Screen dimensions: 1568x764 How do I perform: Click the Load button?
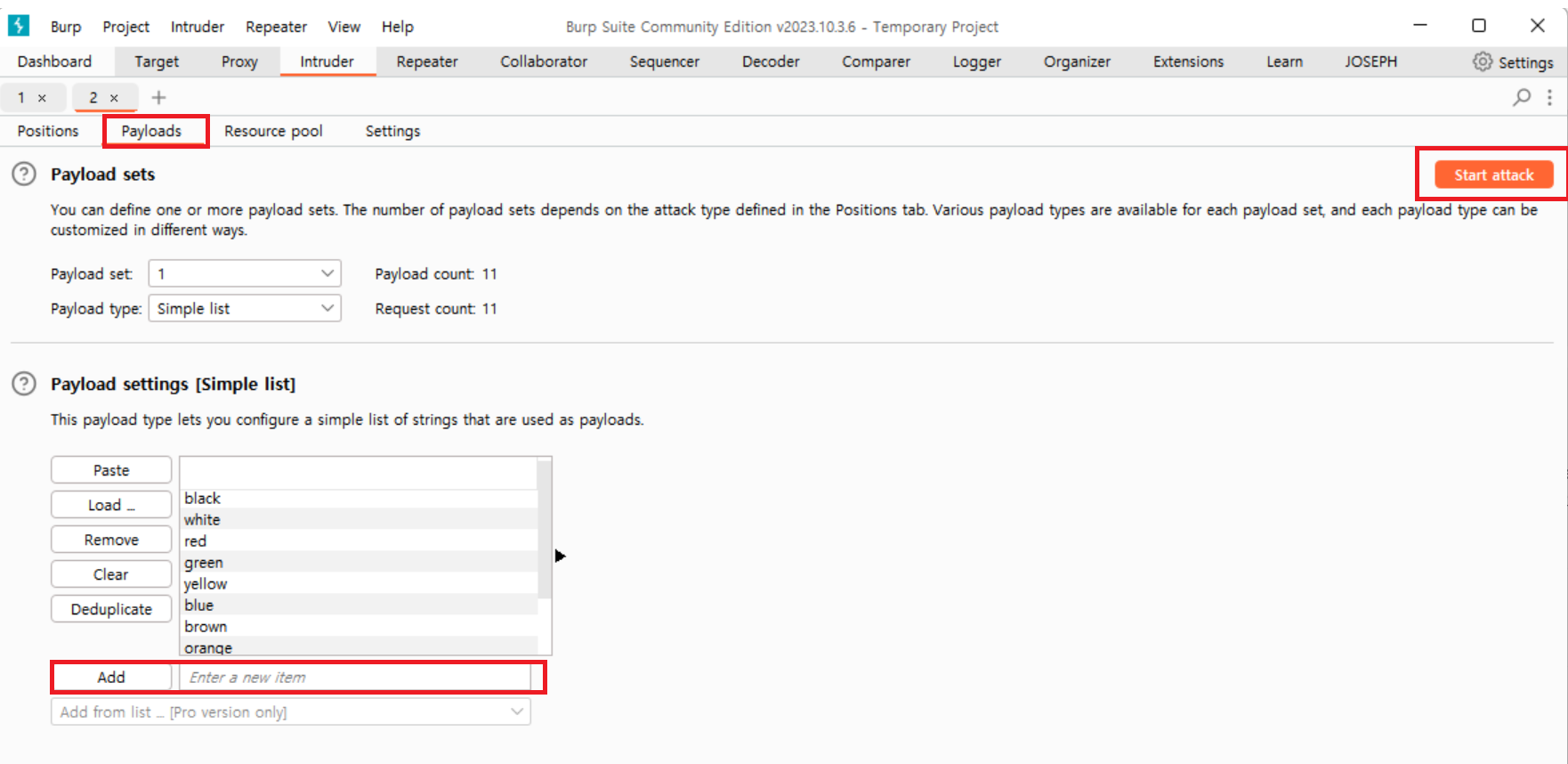[x=111, y=504]
